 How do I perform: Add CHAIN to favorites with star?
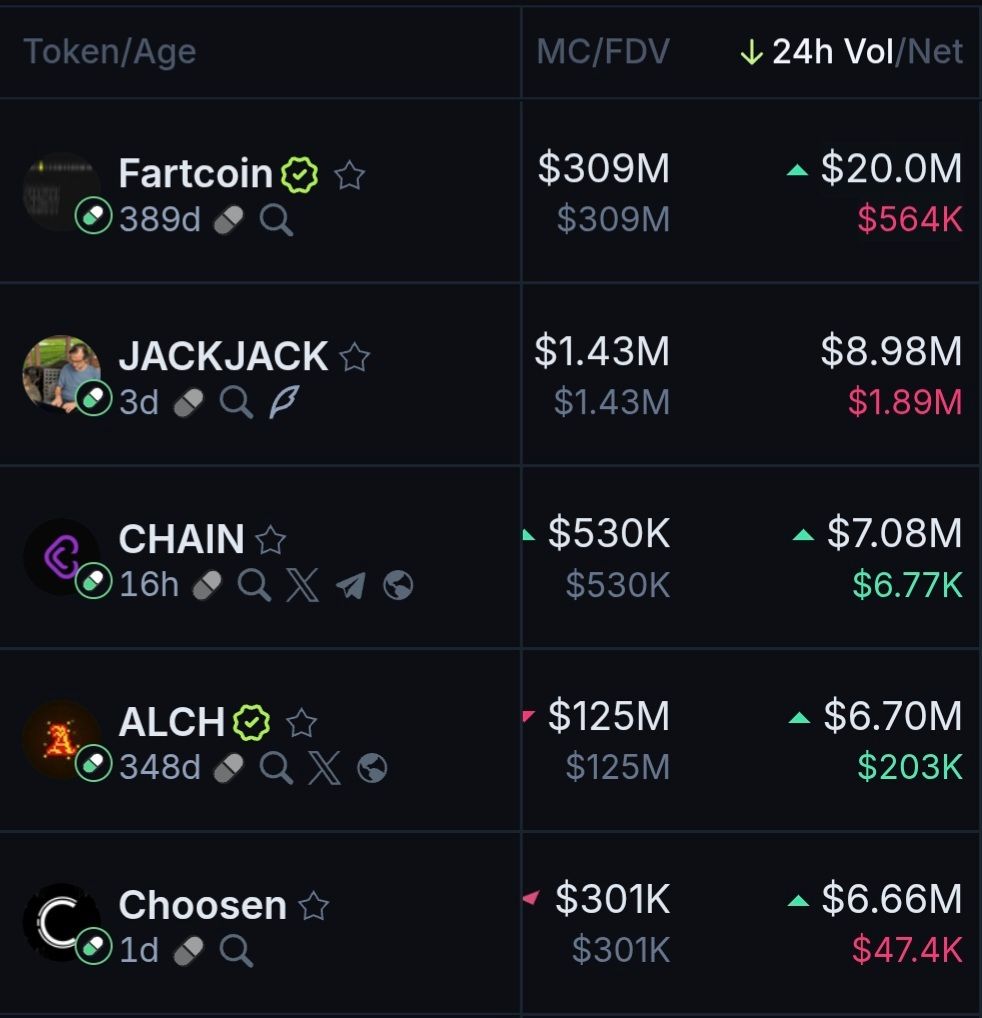pyautogui.click(x=270, y=541)
